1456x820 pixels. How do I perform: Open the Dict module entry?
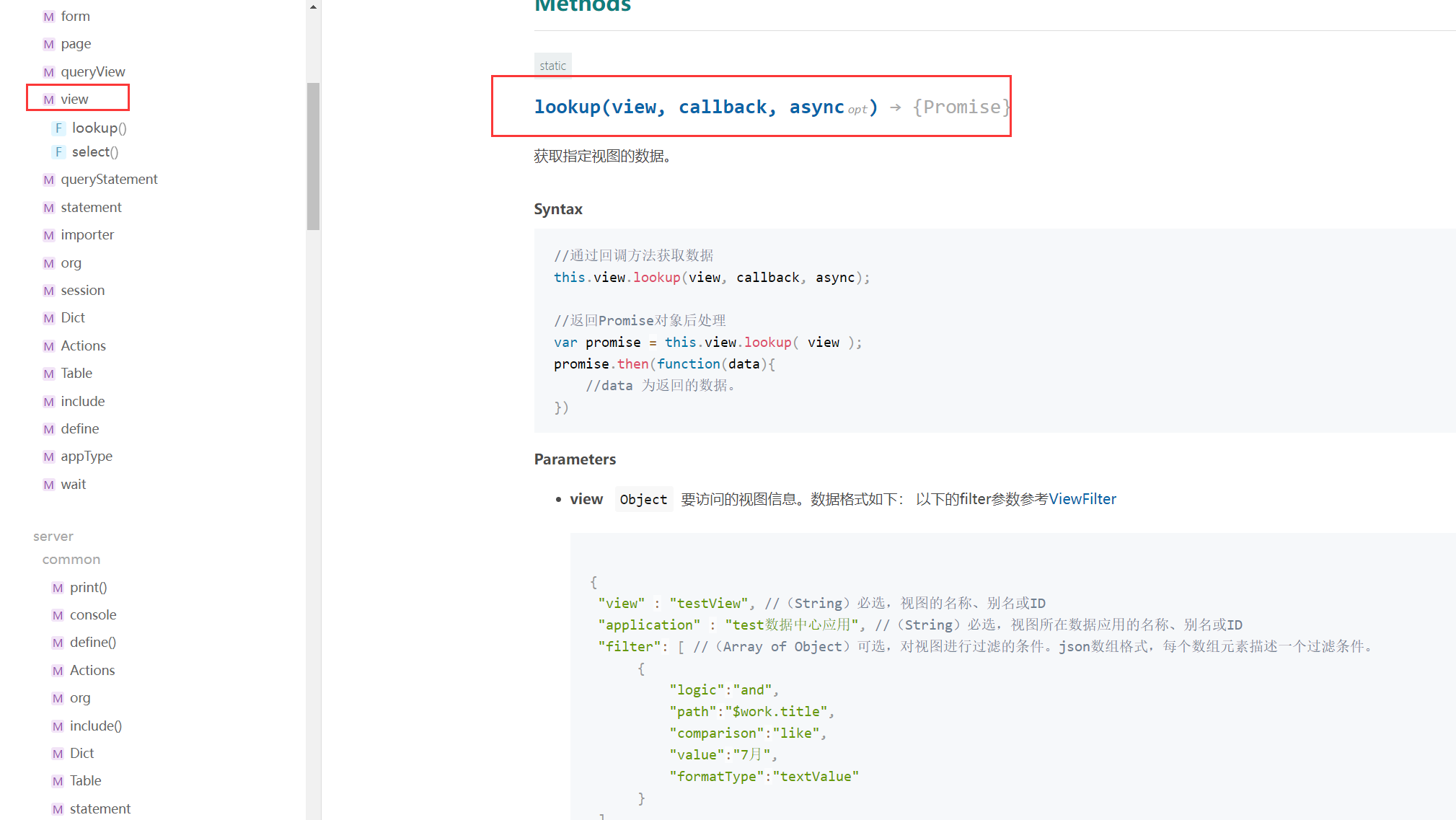pyautogui.click(x=73, y=318)
